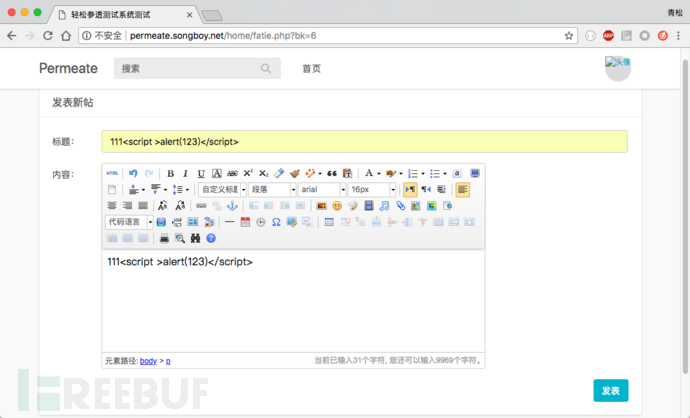Toggle bold formatting
Image resolution: width=690 pixels, height=418 pixels.
click(x=170, y=173)
